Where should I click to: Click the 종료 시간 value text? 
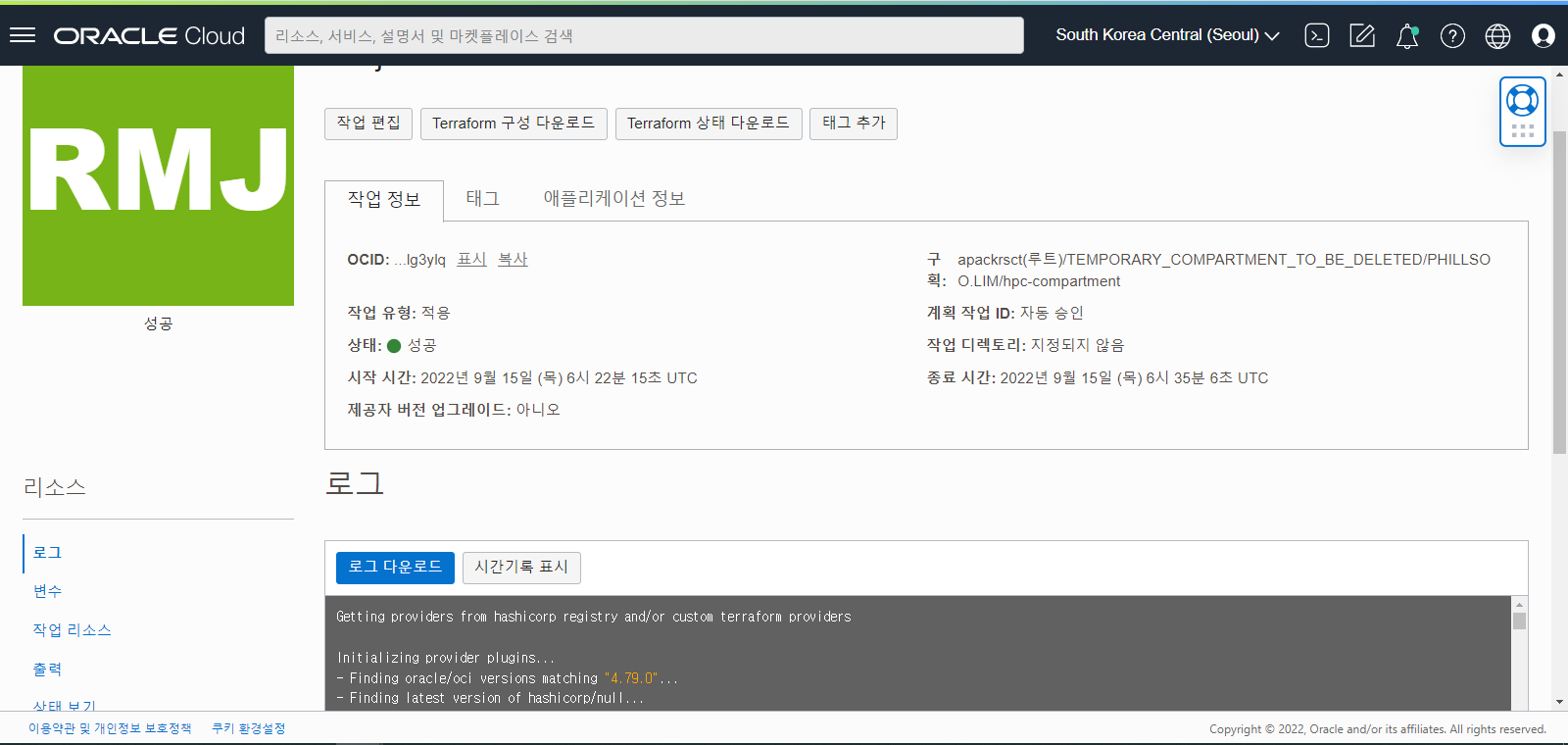[x=1134, y=378]
